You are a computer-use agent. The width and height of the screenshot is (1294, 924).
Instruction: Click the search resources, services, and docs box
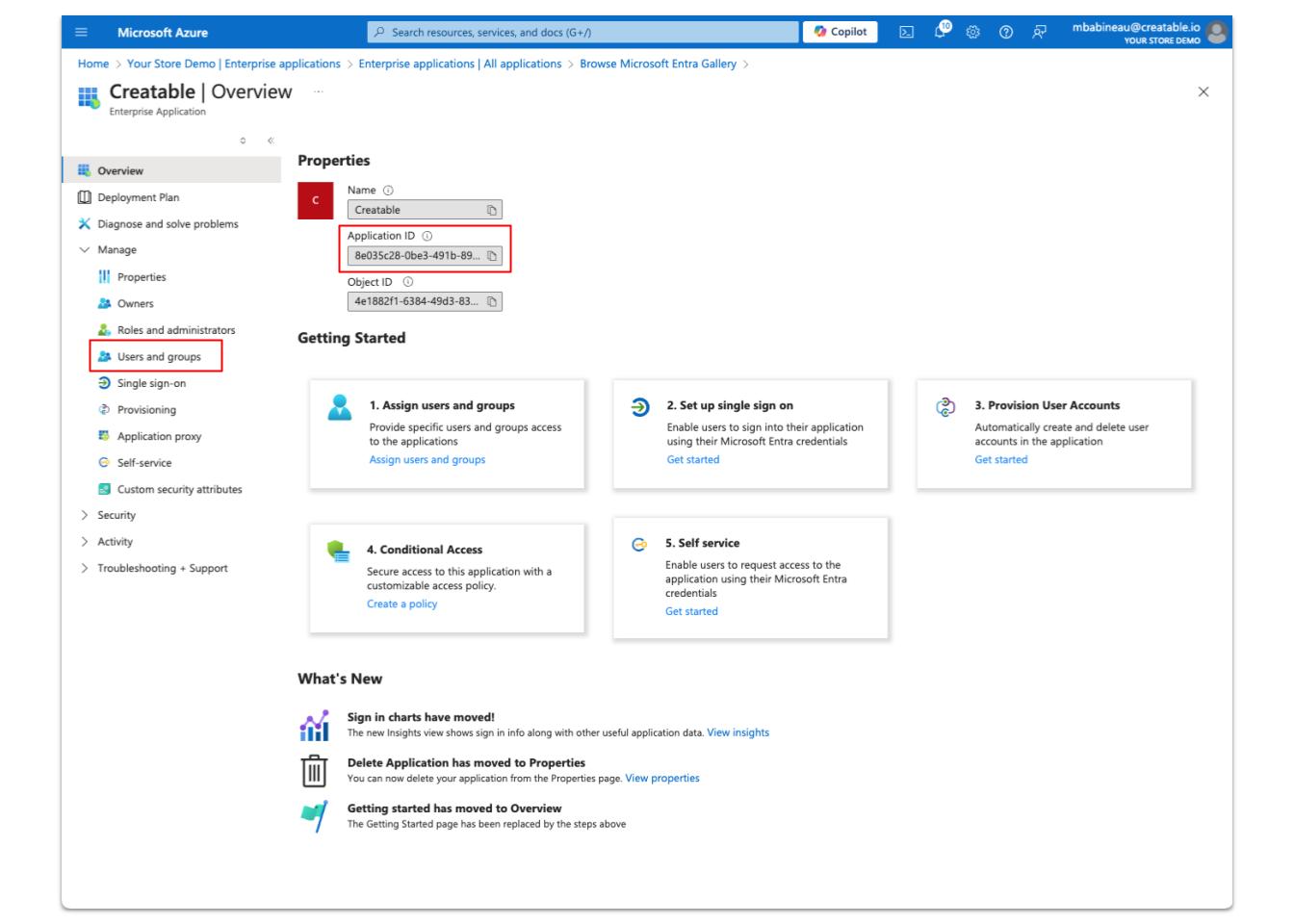(x=583, y=32)
